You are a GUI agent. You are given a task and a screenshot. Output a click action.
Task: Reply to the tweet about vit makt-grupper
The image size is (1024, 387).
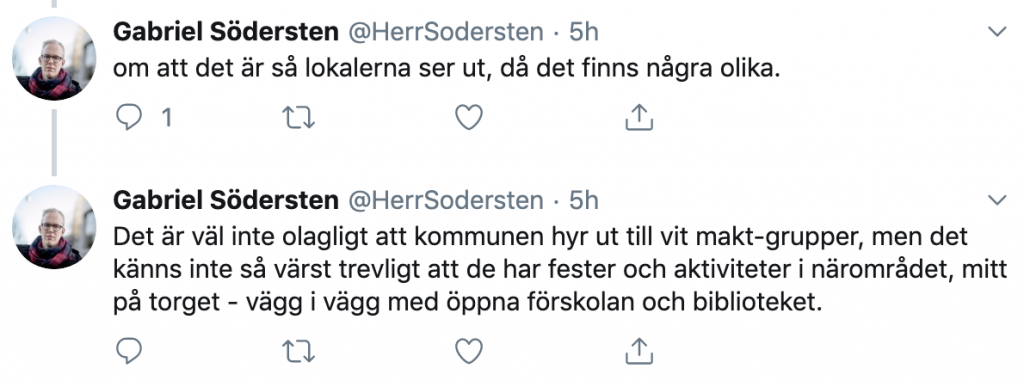[x=129, y=351]
